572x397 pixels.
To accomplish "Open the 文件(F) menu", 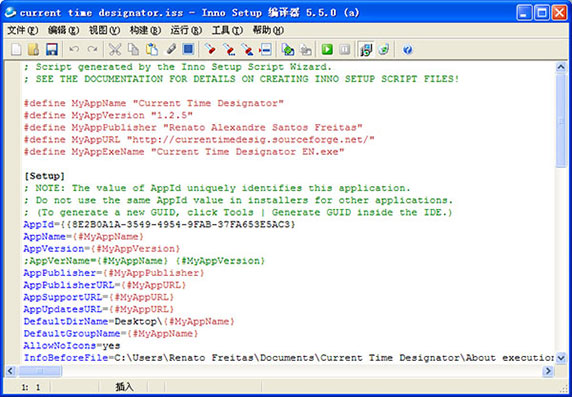I will [23, 31].
